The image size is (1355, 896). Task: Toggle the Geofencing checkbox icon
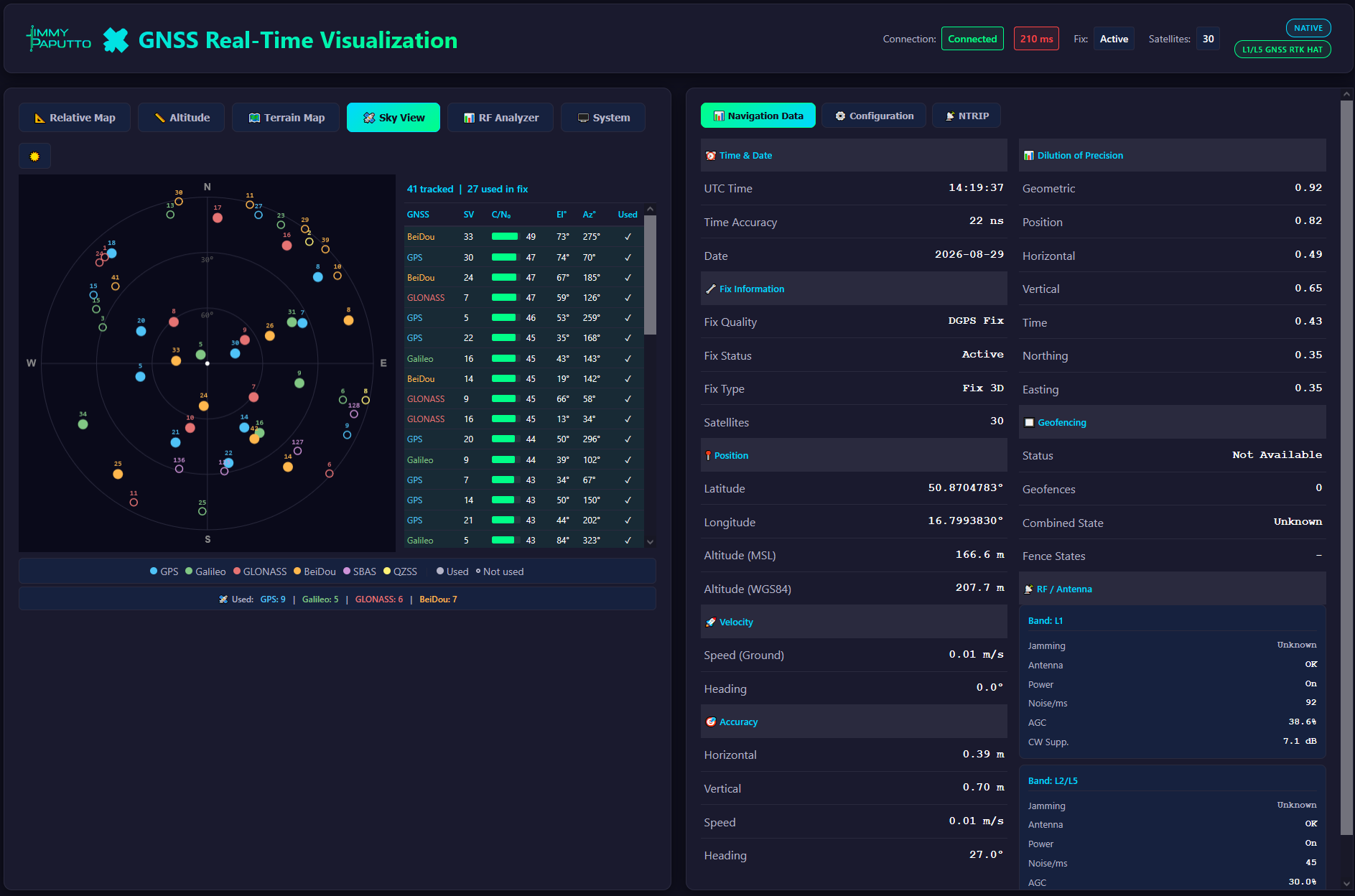(1029, 423)
